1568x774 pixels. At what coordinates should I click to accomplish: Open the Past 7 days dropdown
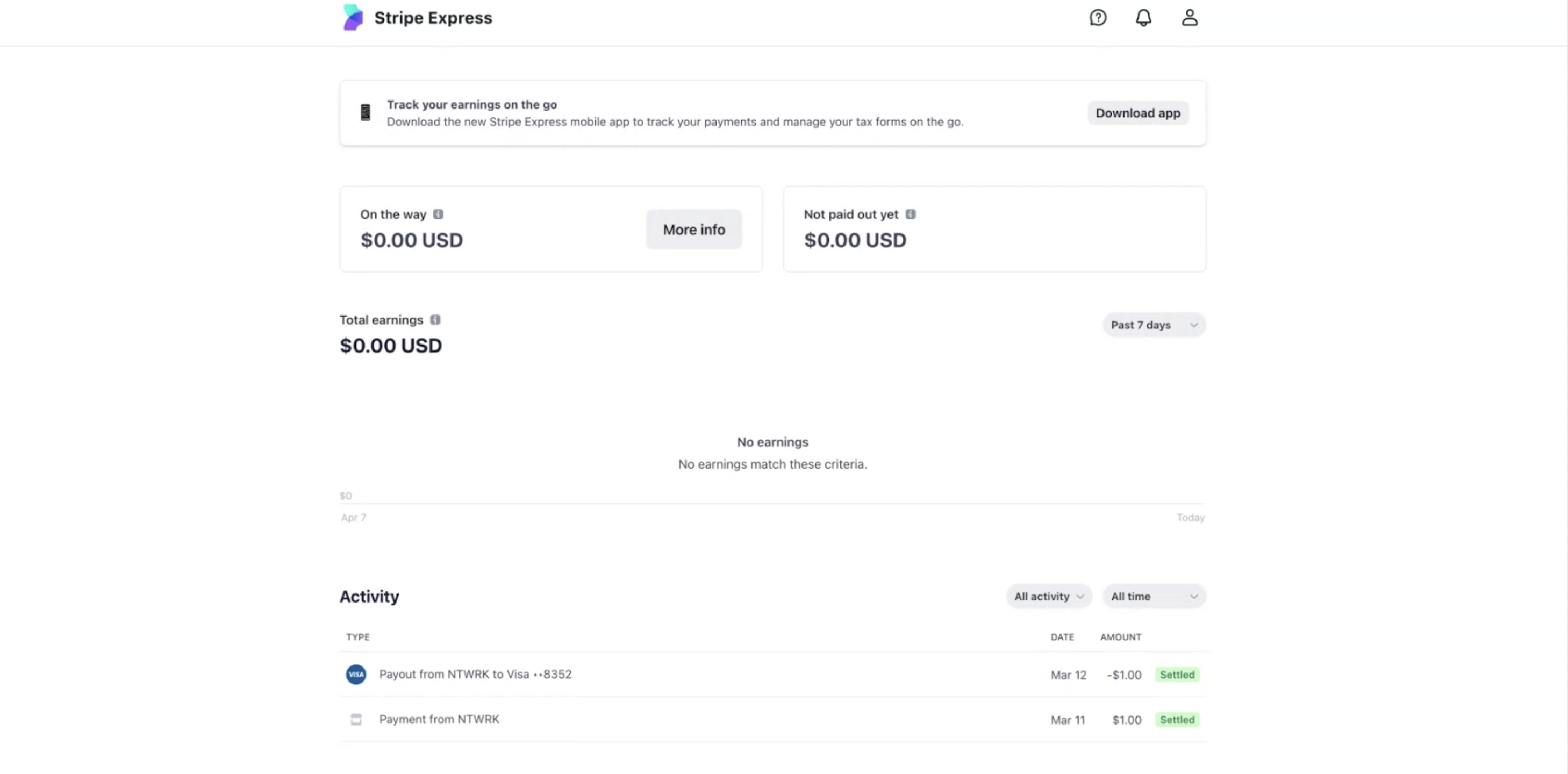(1154, 325)
